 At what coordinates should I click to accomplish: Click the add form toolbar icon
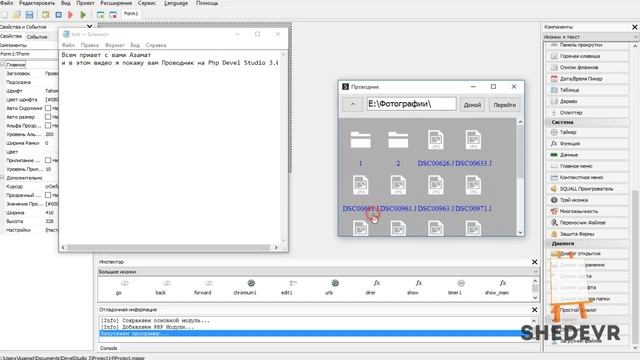(x=100, y=15)
